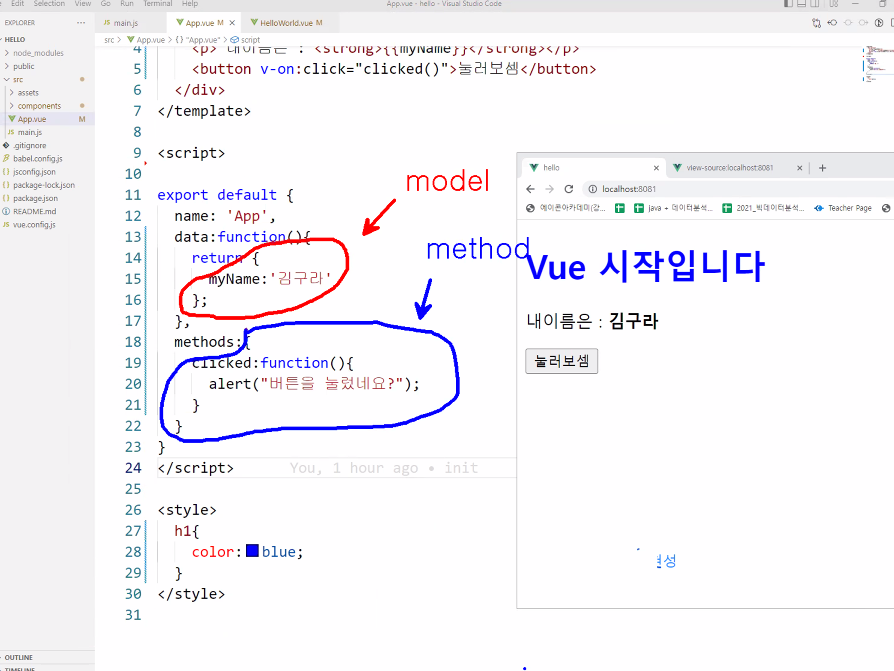
Task: Click the first green sheets bookmark icon
Action: (620, 208)
